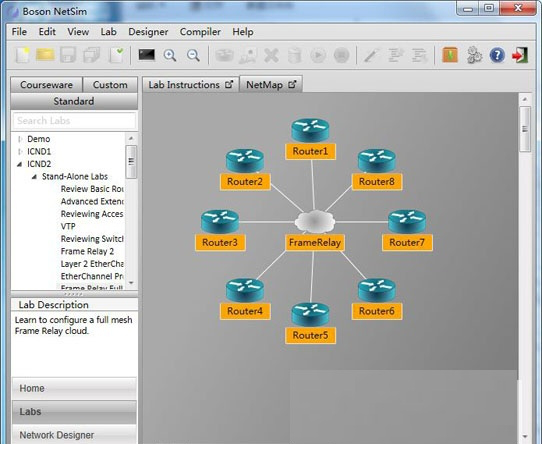Click the Zoom In magnifier icon

[170, 55]
